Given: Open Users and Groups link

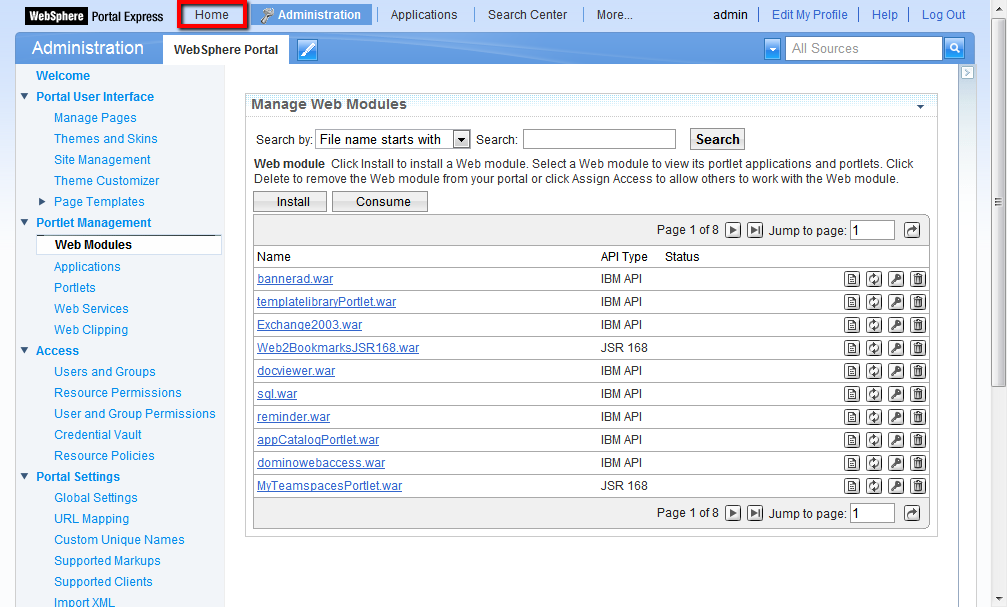Looking at the screenshot, I should [x=105, y=372].
